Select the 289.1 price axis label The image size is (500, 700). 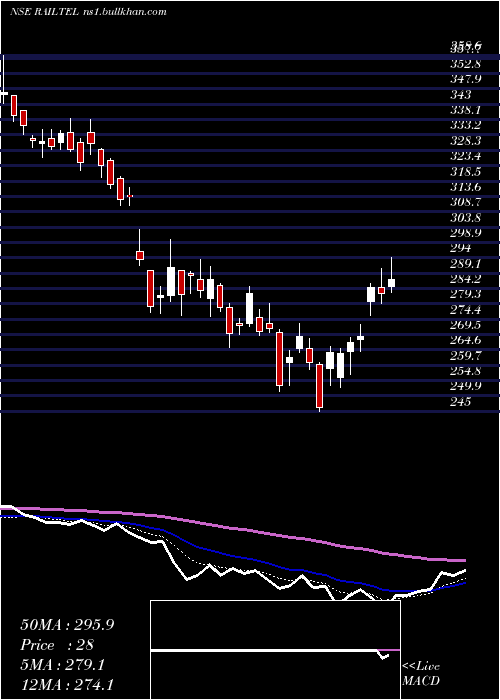[x=466, y=264]
